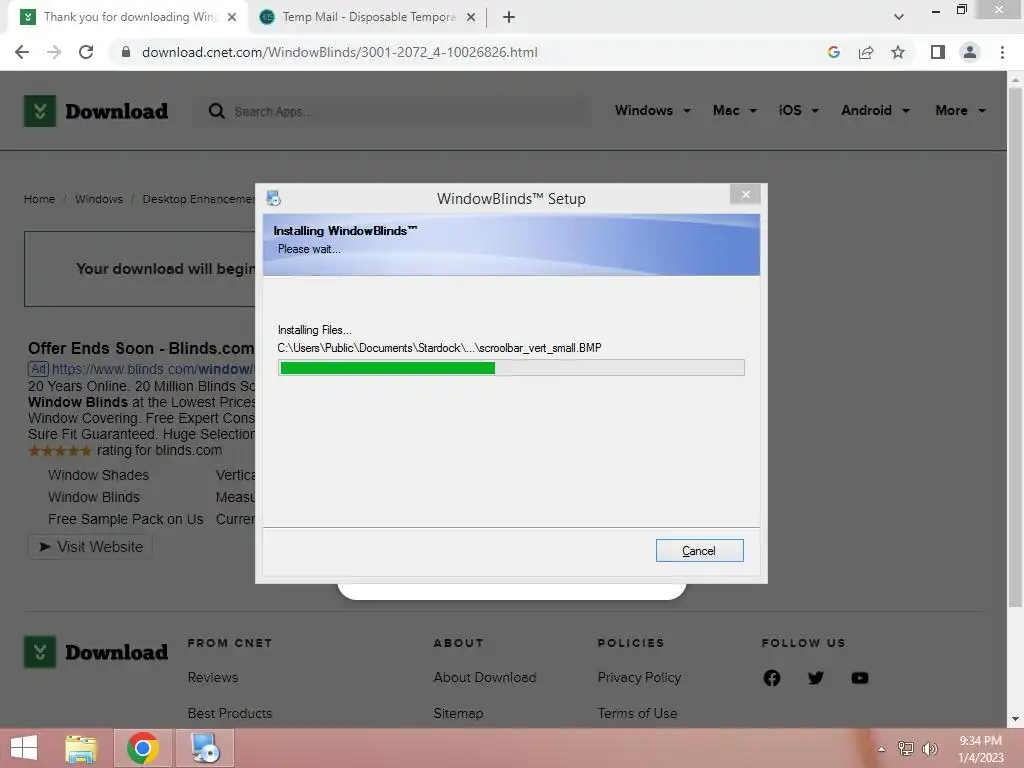Open Window Blinds ad link

coord(93,497)
